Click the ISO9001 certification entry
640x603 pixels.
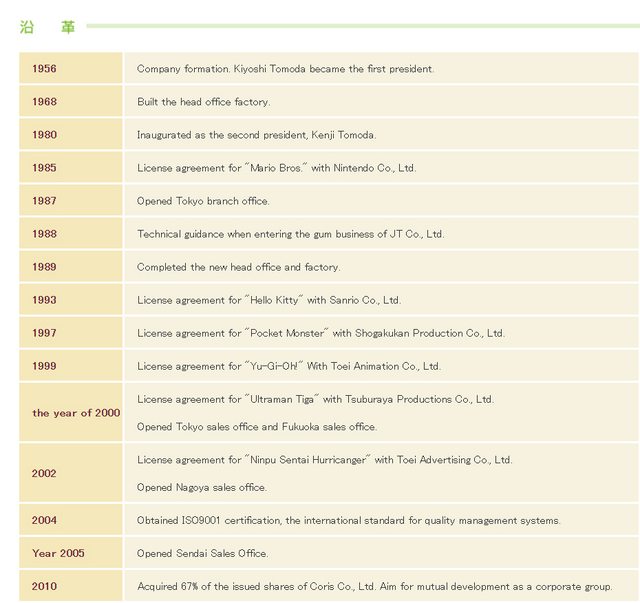tap(349, 520)
